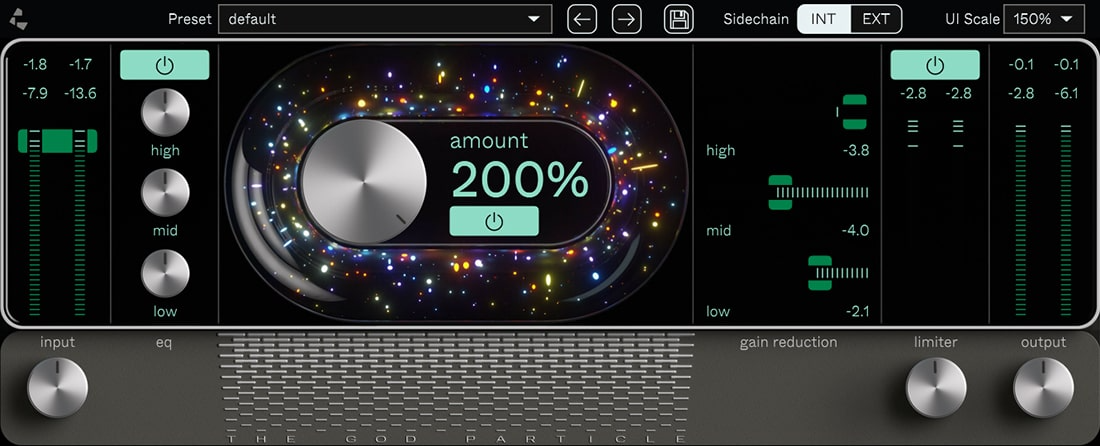Click the high EQ knob
This screenshot has height=446, width=1100.
pyautogui.click(x=165, y=113)
